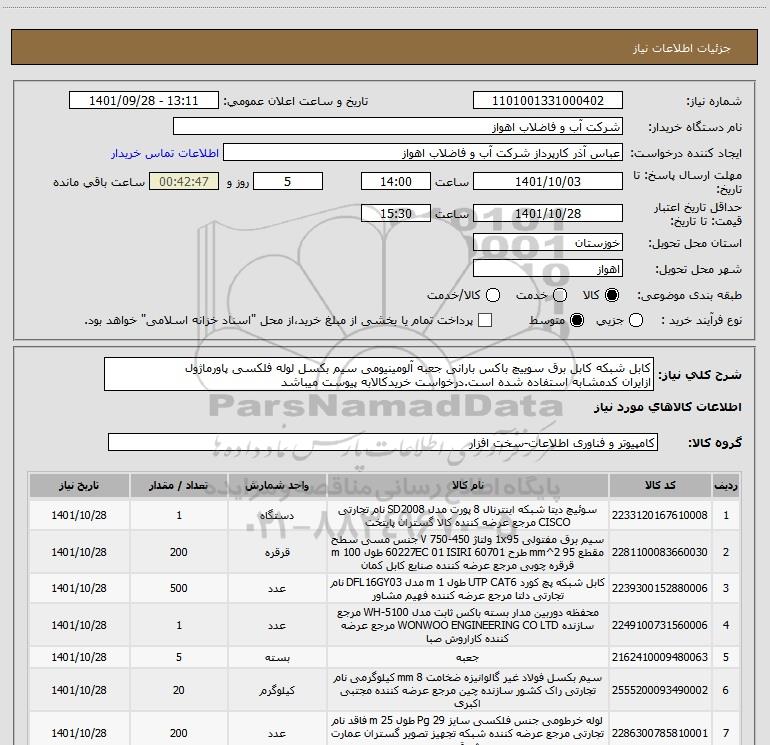Click the UTP CAT6 patch cord item name
Viewport: 770px width, 745px height.
(x=468, y=588)
